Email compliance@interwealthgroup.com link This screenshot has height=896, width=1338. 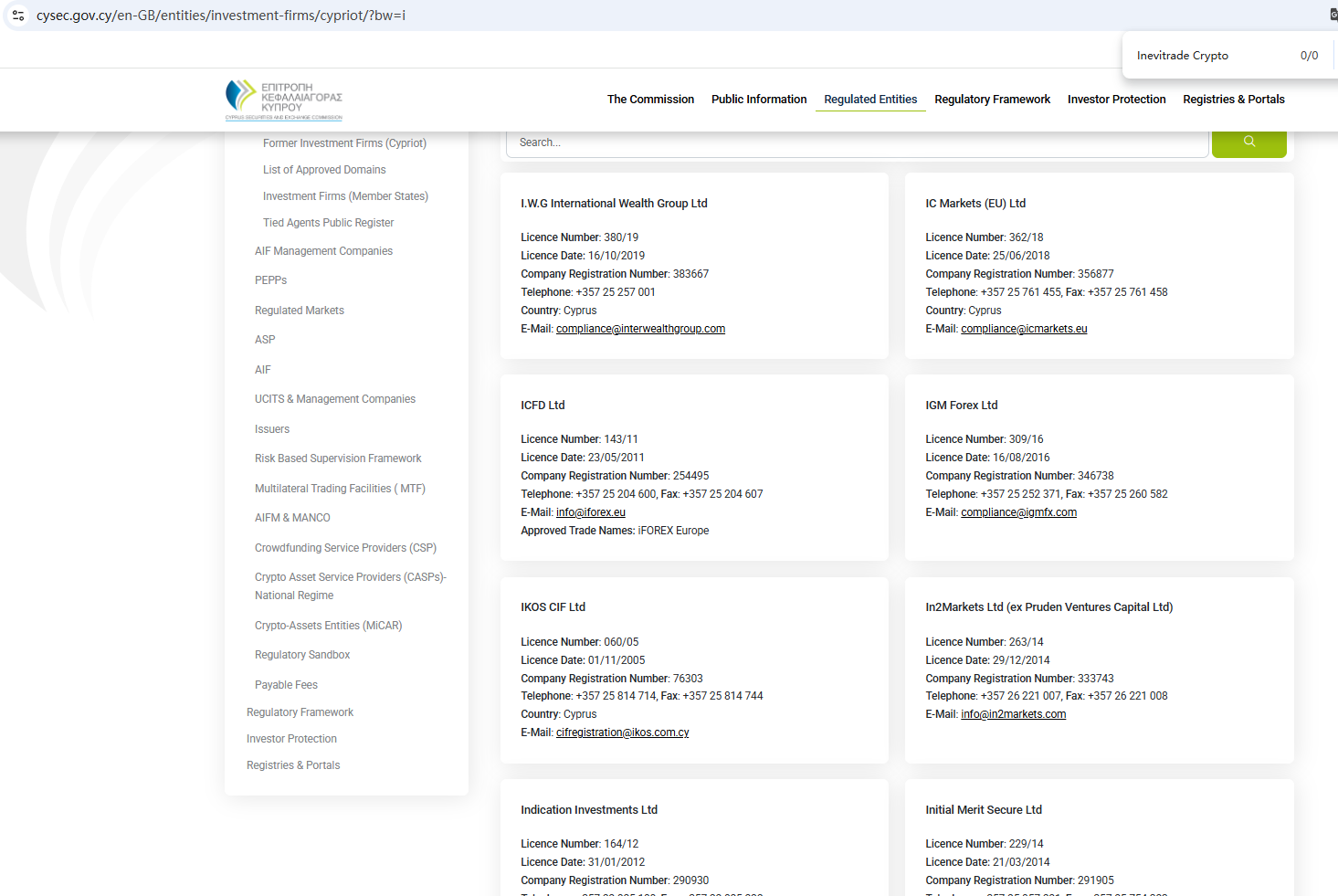(640, 329)
